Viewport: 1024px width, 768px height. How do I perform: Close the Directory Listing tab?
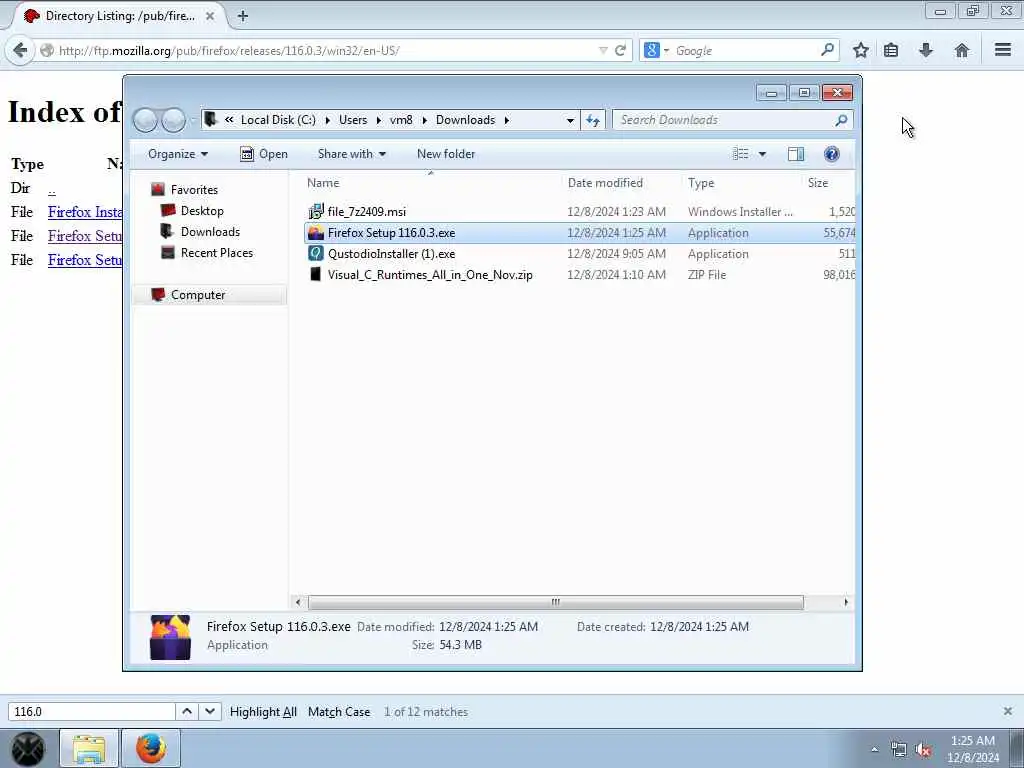click(210, 16)
